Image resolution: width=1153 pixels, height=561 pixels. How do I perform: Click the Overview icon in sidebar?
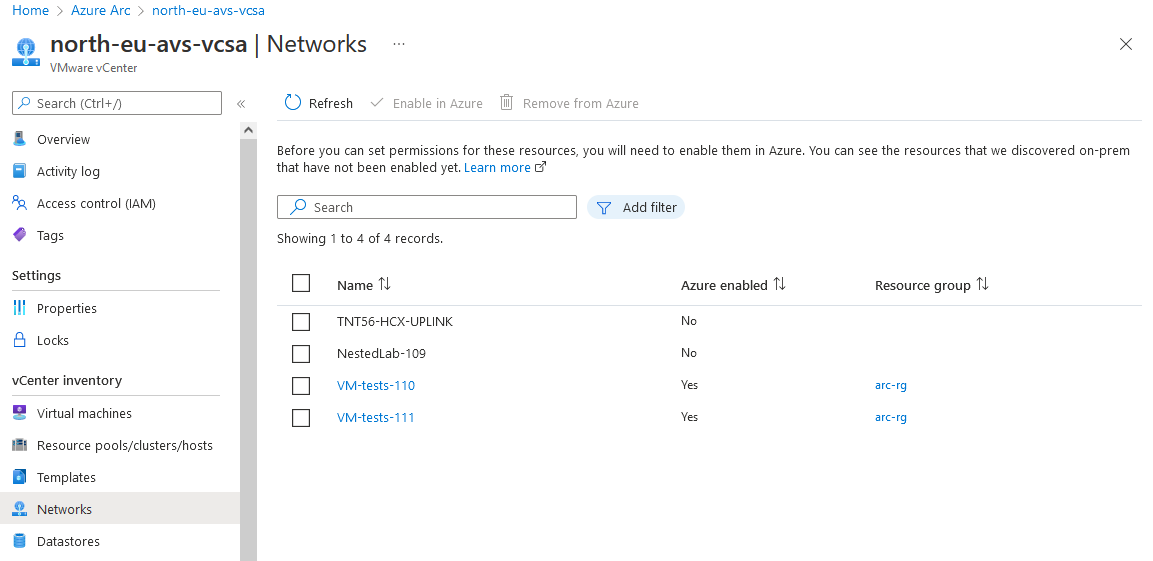(20, 139)
